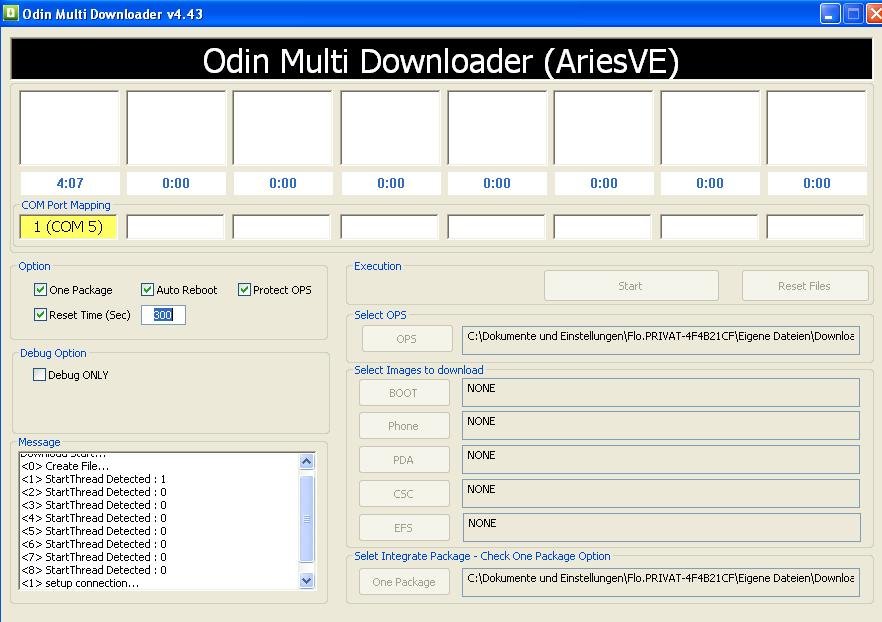Screen dimensions: 882x622
Task: Click the One Package file path field
Action: 661,582
